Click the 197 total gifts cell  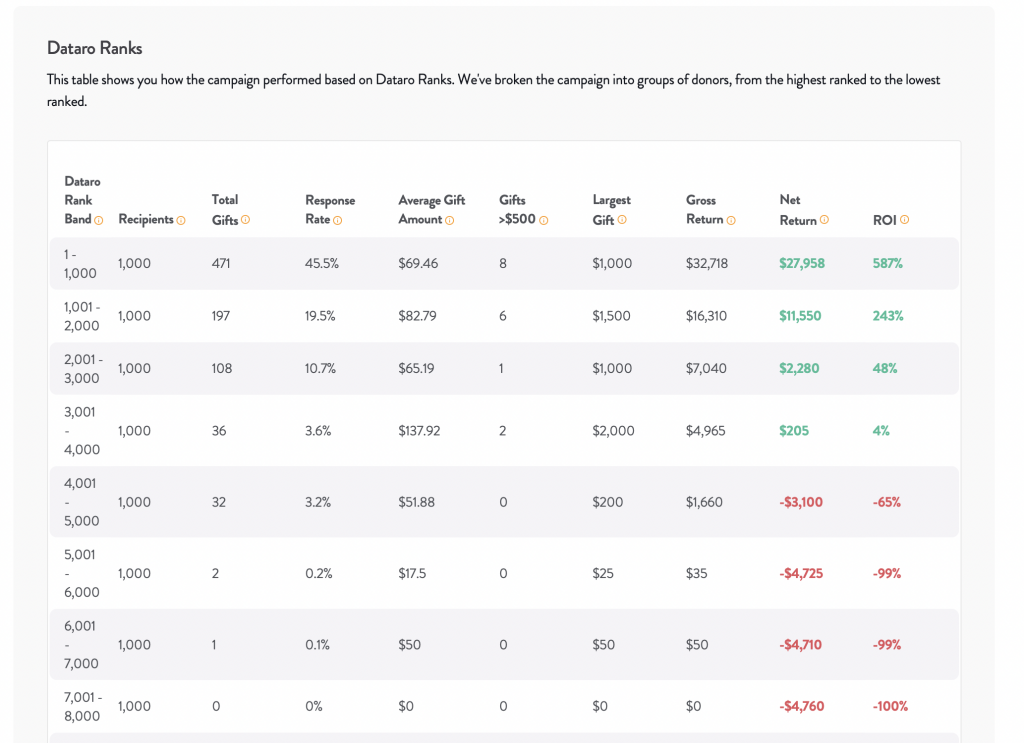click(221, 316)
